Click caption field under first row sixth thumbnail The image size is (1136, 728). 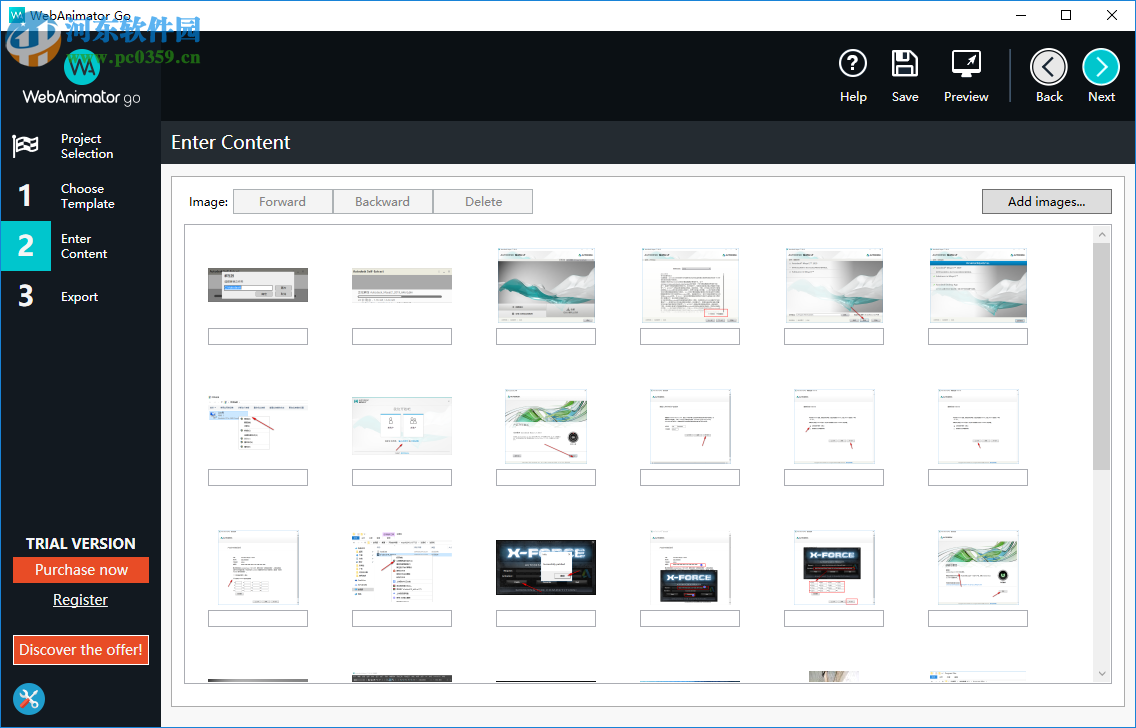pyautogui.click(x=978, y=336)
